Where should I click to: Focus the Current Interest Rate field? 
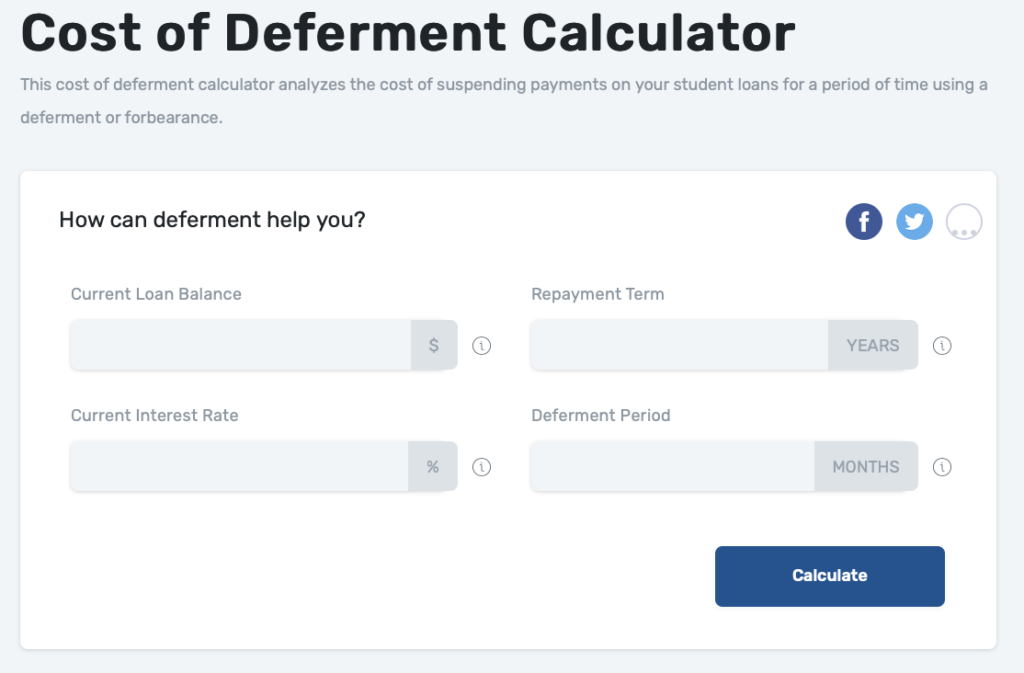(240, 466)
